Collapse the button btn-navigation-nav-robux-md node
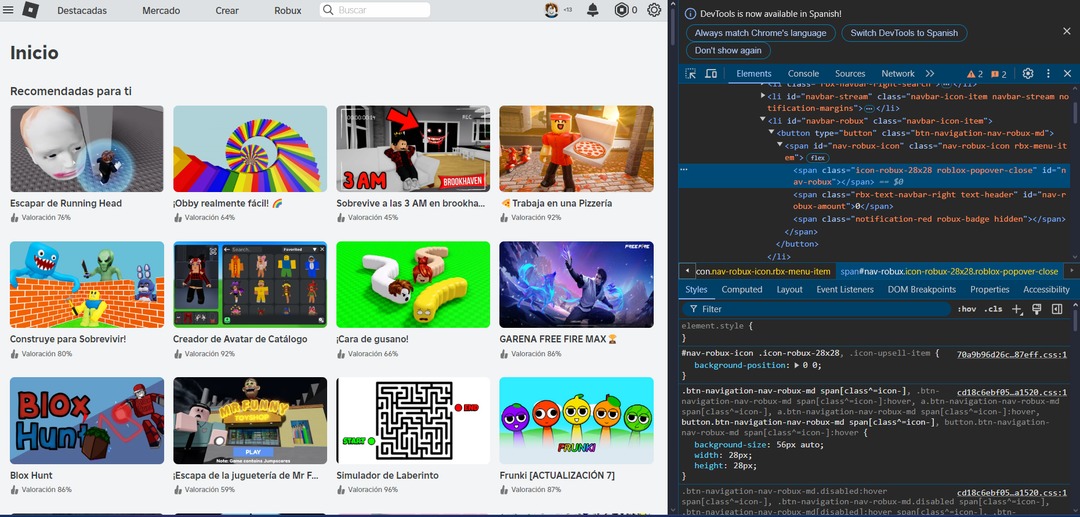 tap(771, 133)
